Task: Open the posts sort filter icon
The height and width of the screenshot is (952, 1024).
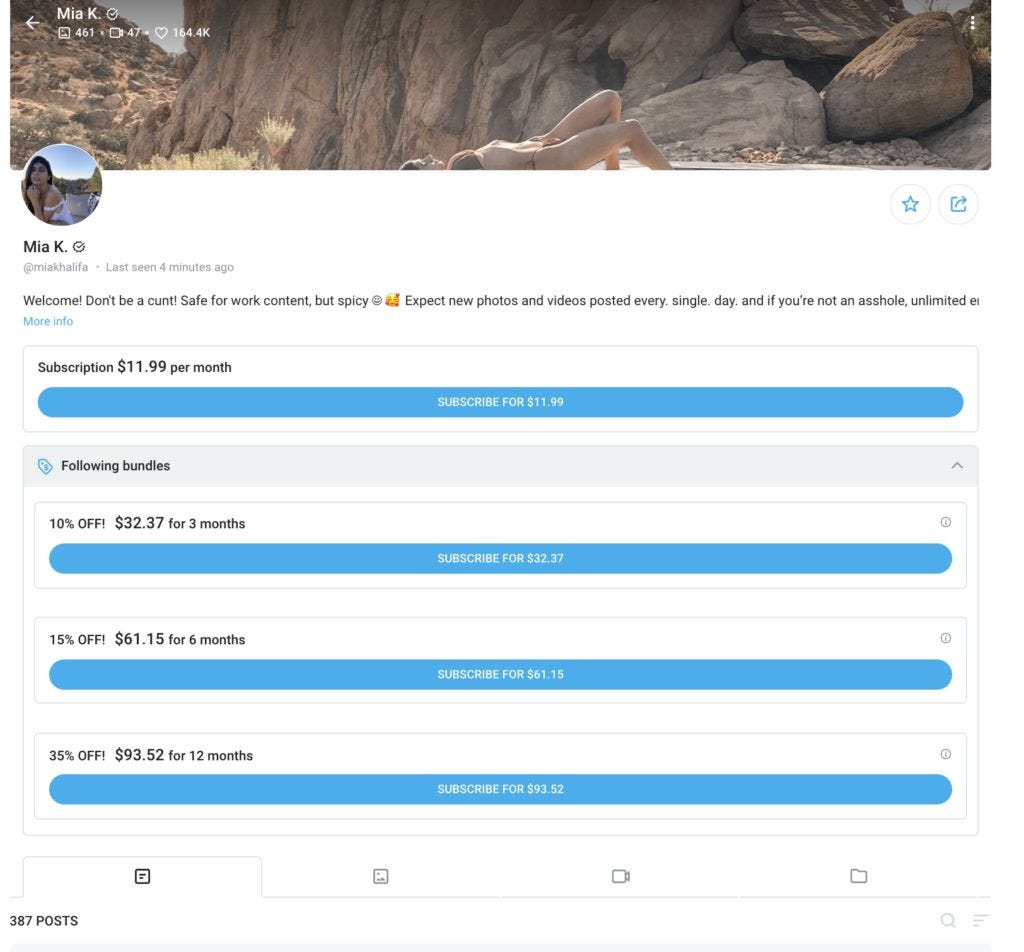Action: tap(980, 921)
